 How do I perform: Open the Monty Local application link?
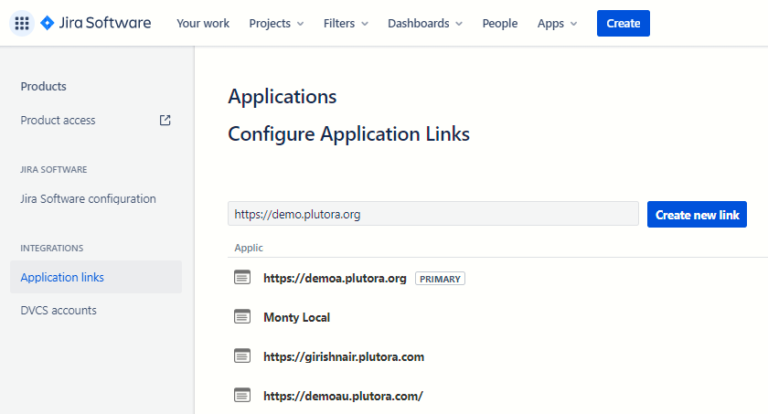[297, 317]
